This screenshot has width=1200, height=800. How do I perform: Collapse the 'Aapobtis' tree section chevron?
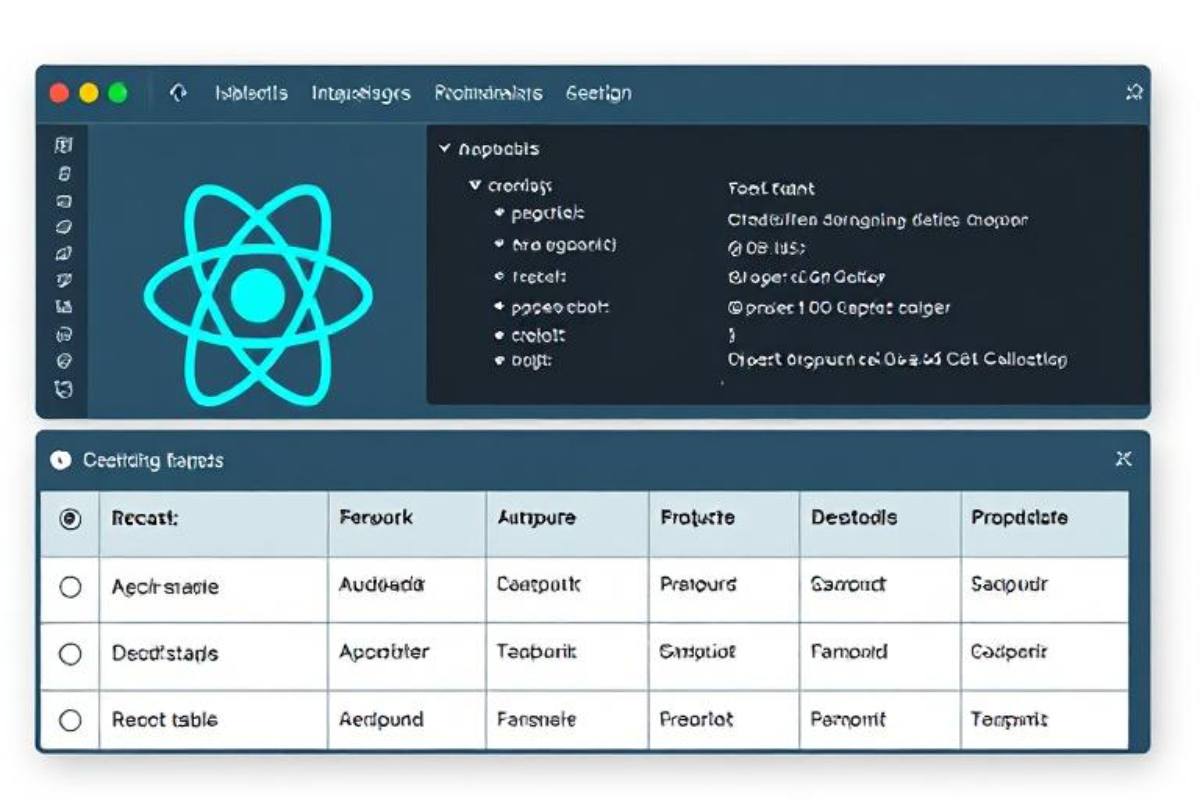coord(445,149)
